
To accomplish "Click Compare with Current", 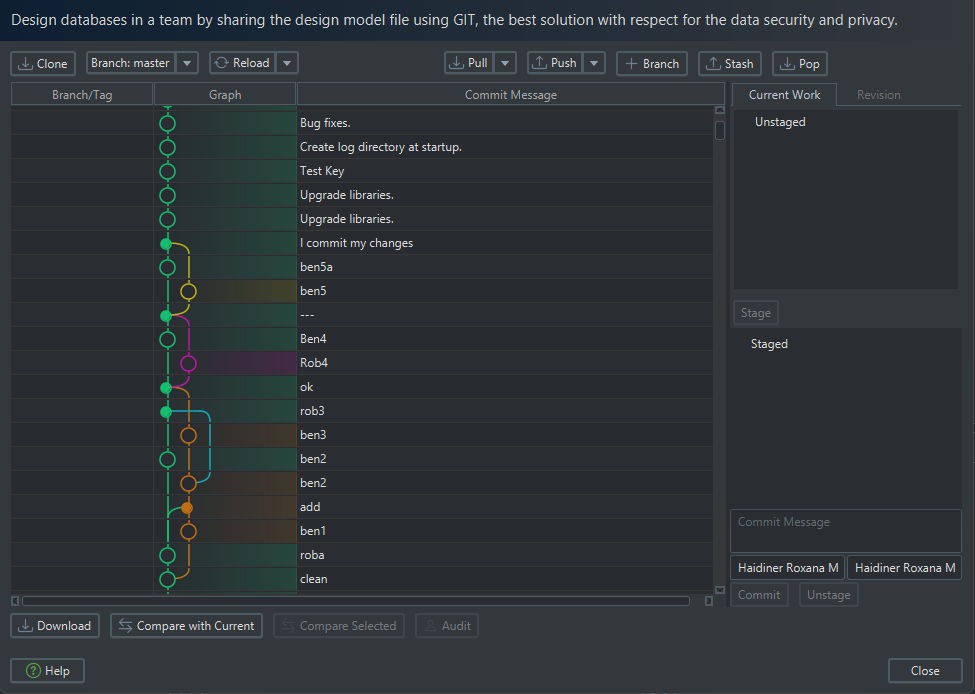I will click(187, 626).
